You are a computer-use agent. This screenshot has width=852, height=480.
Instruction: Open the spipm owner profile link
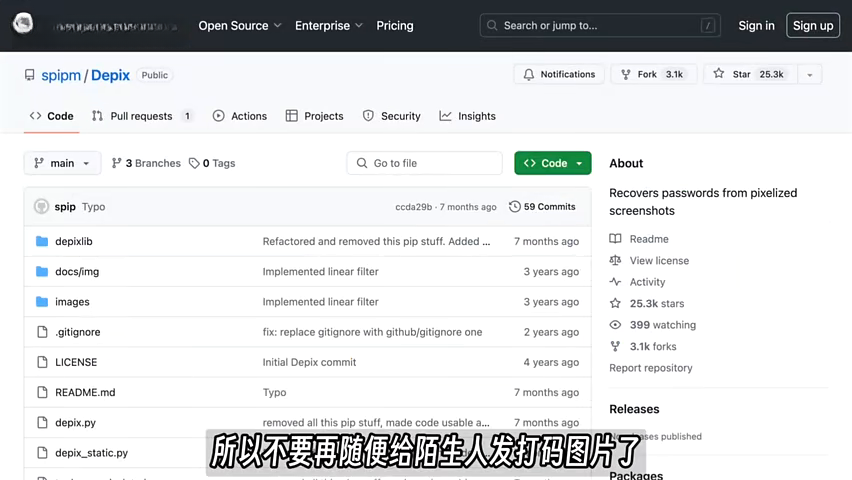pos(61,75)
